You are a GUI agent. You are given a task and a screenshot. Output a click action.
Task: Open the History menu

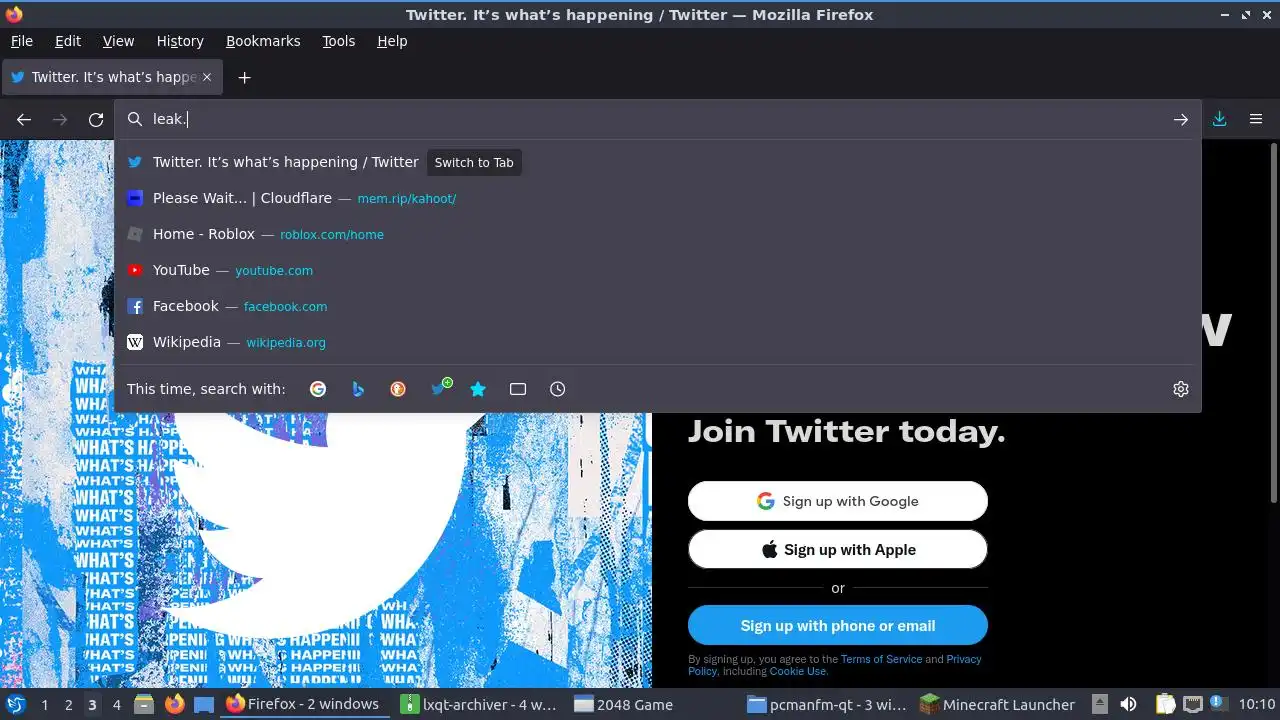pos(180,41)
